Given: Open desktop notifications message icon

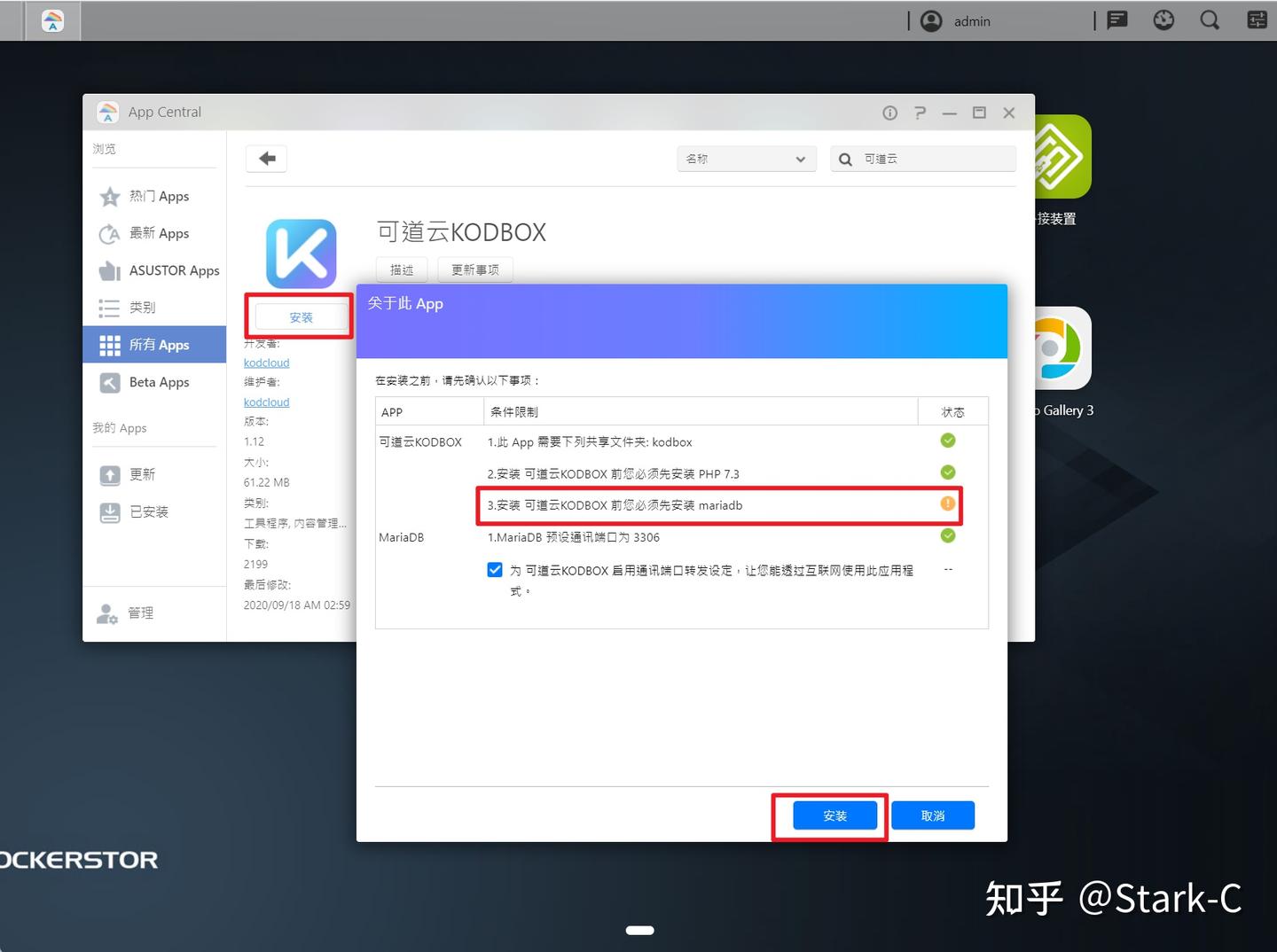Looking at the screenshot, I should pos(1116,20).
